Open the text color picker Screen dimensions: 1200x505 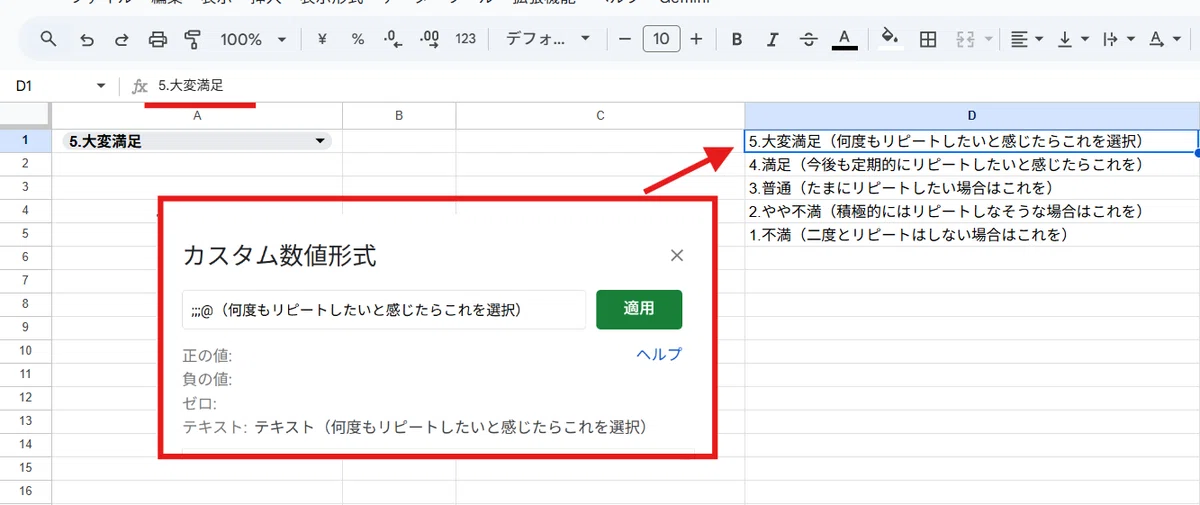tap(845, 40)
